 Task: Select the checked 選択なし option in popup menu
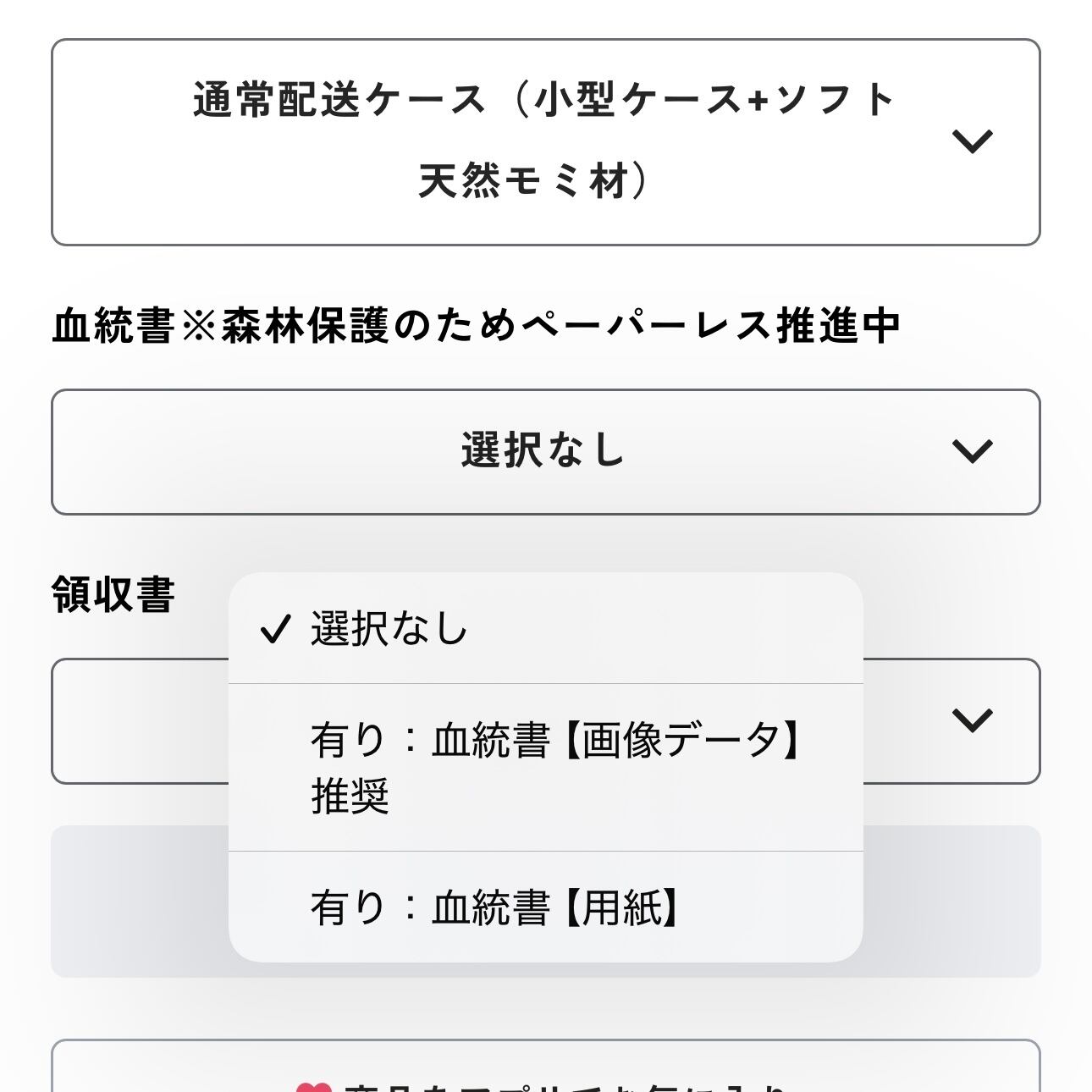tap(546, 628)
